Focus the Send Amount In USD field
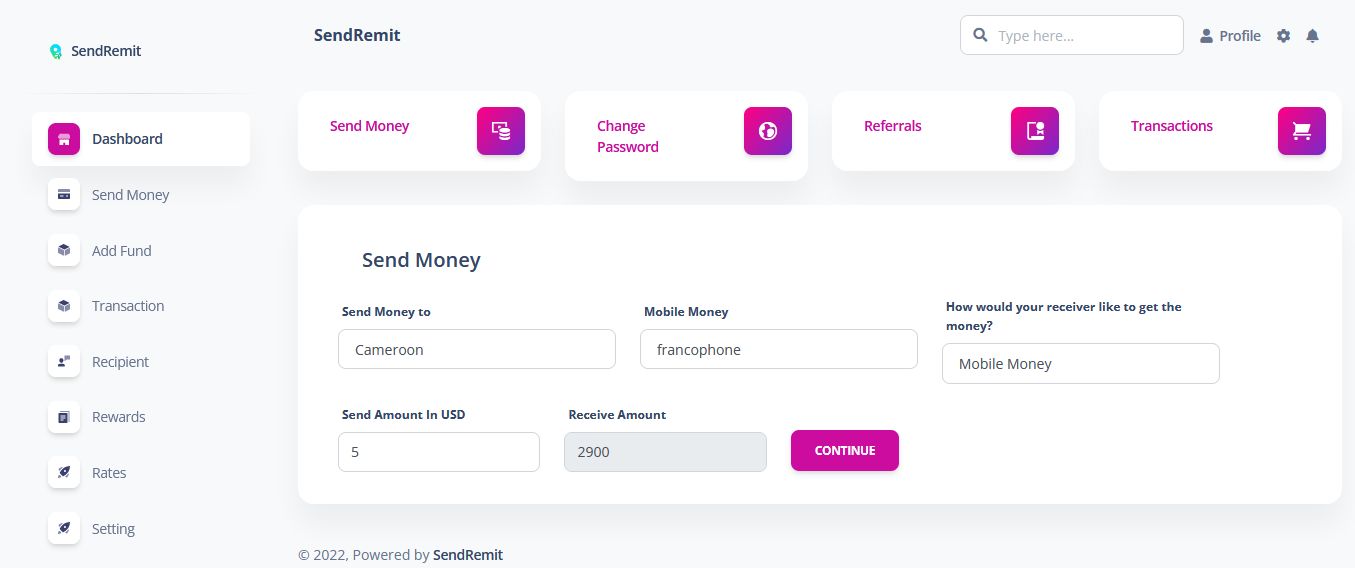 pyautogui.click(x=439, y=452)
